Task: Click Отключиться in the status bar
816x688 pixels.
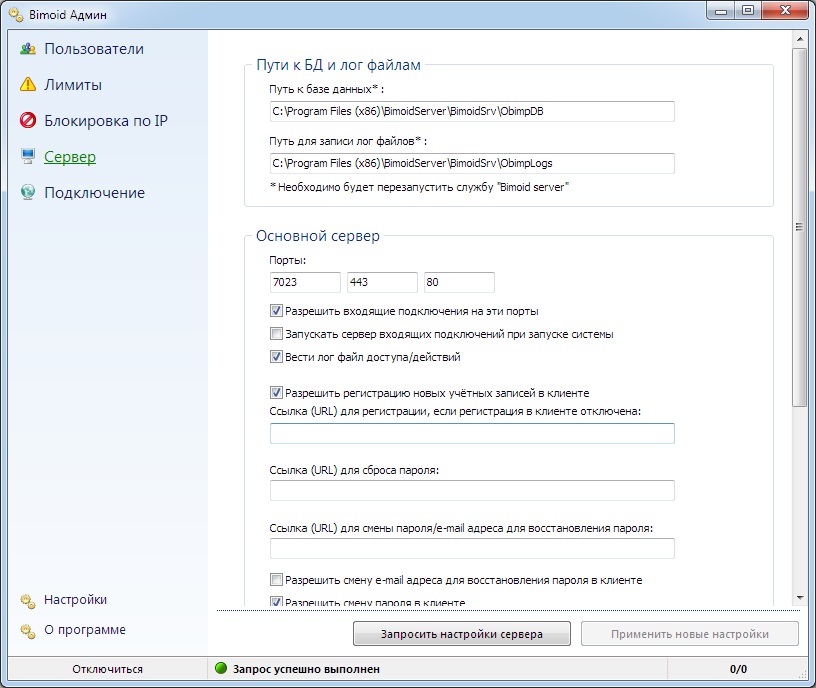Action: pos(107,669)
